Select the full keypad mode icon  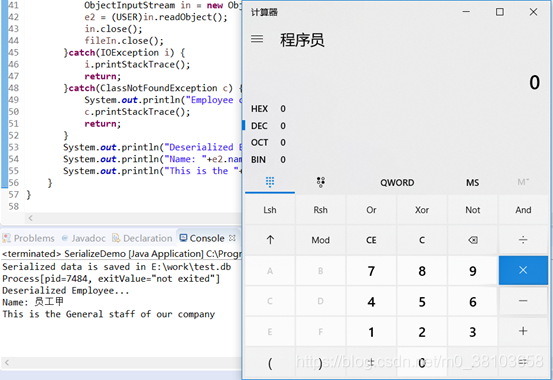(x=270, y=182)
